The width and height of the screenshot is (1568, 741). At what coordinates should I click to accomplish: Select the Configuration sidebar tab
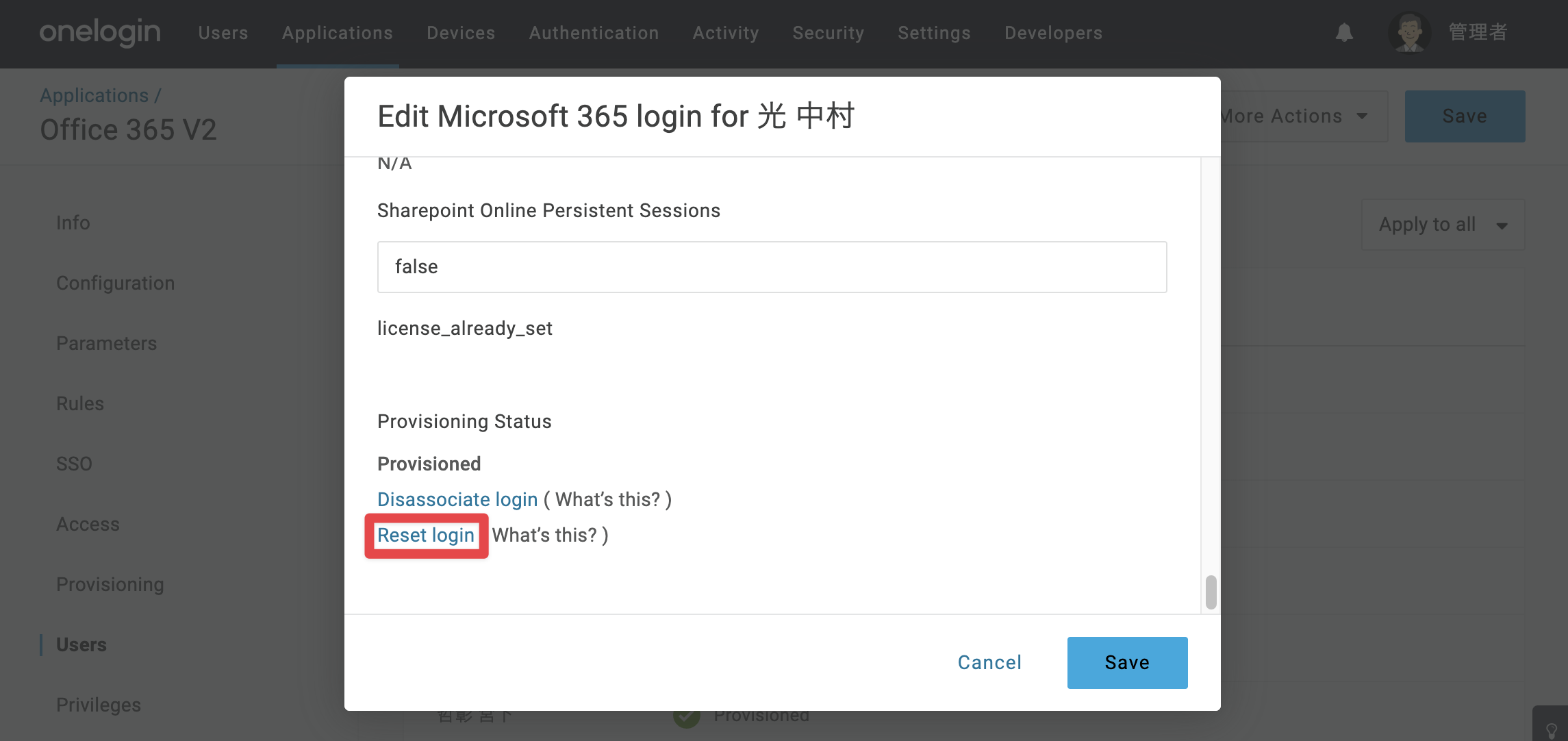(x=116, y=283)
